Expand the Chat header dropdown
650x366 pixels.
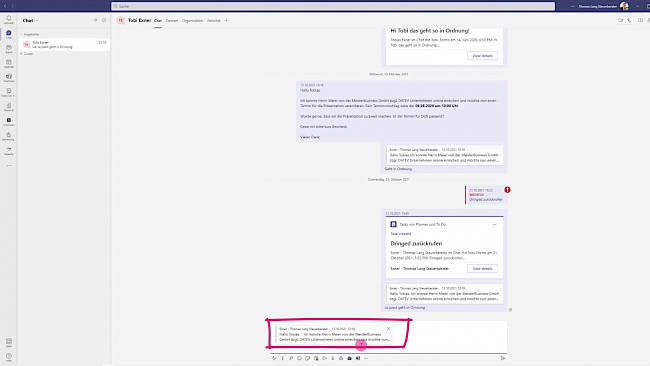pyautogui.click(x=37, y=20)
